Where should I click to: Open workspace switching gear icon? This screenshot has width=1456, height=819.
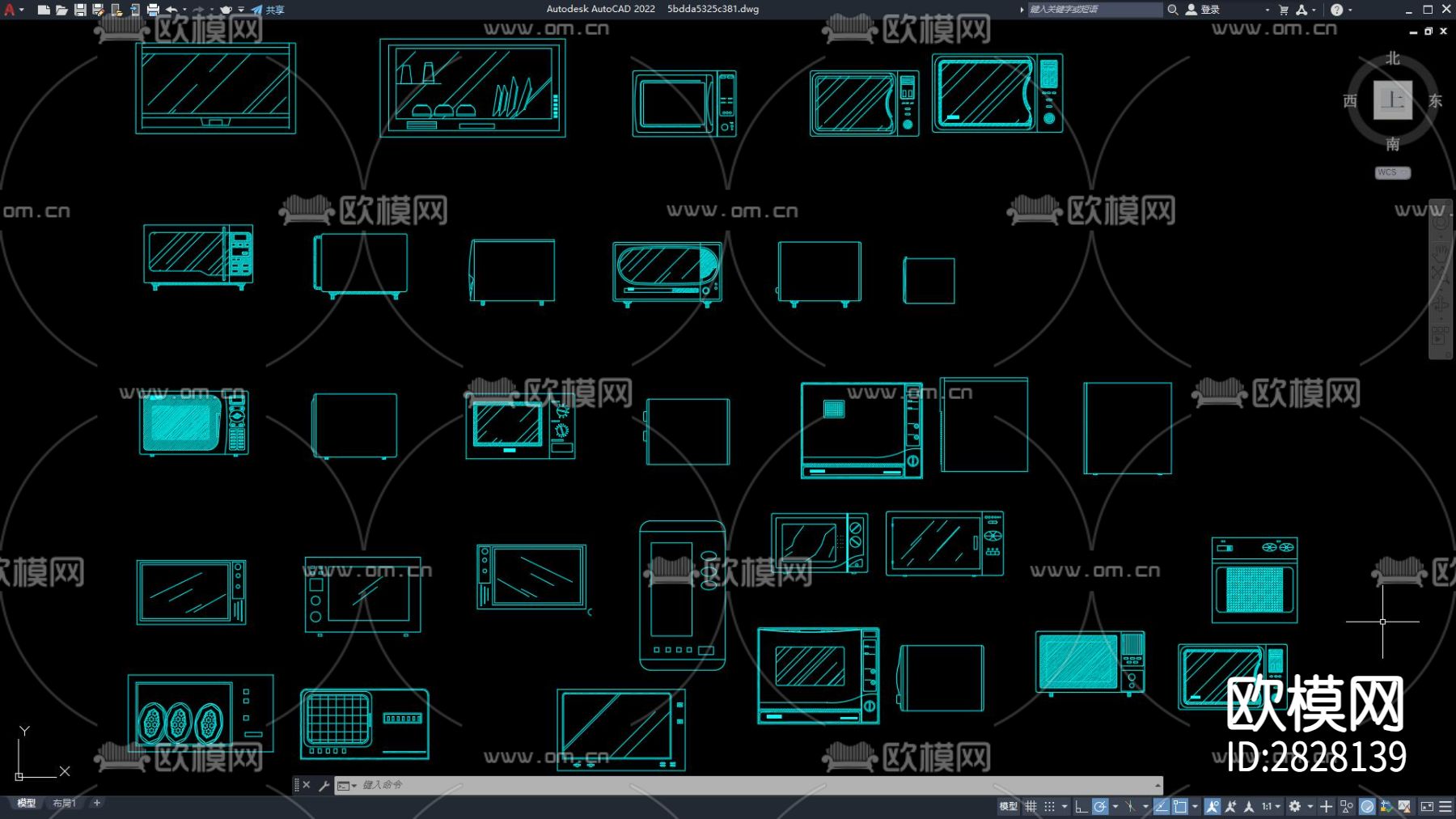pyautogui.click(x=1295, y=807)
